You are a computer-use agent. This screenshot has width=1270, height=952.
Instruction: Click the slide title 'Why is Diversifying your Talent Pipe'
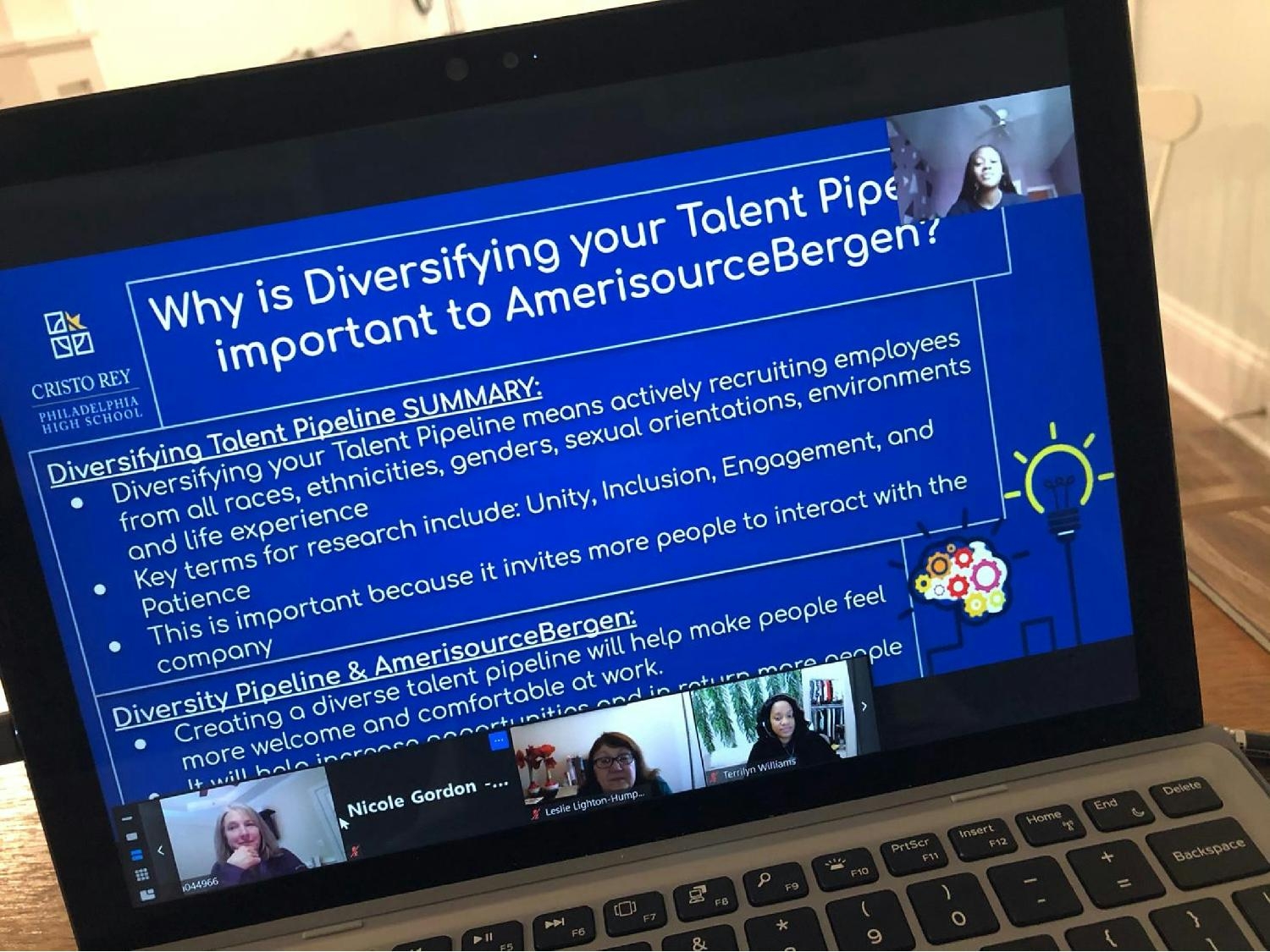(525, 254)
